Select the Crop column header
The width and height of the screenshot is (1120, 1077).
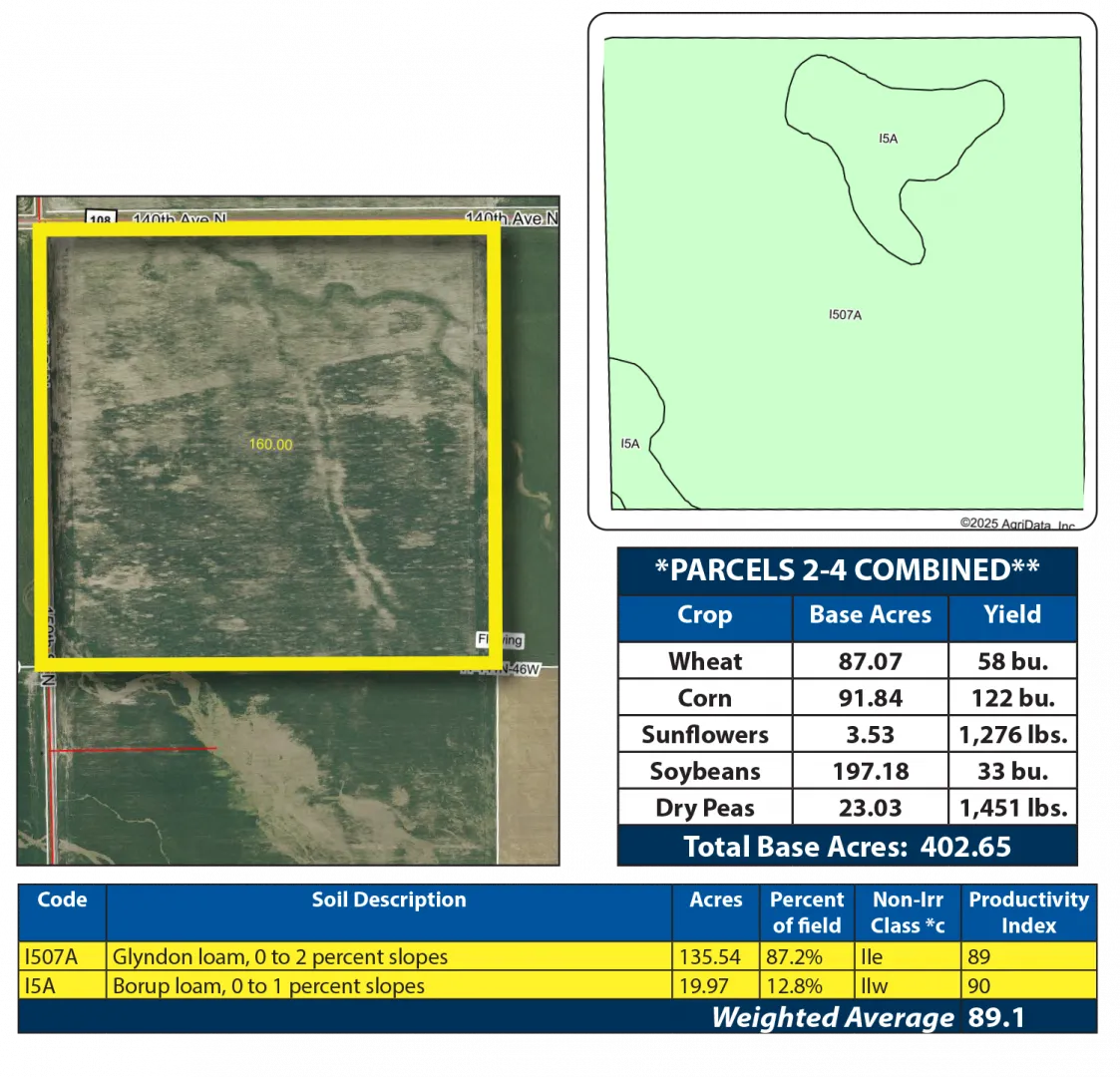coord(704,615)
